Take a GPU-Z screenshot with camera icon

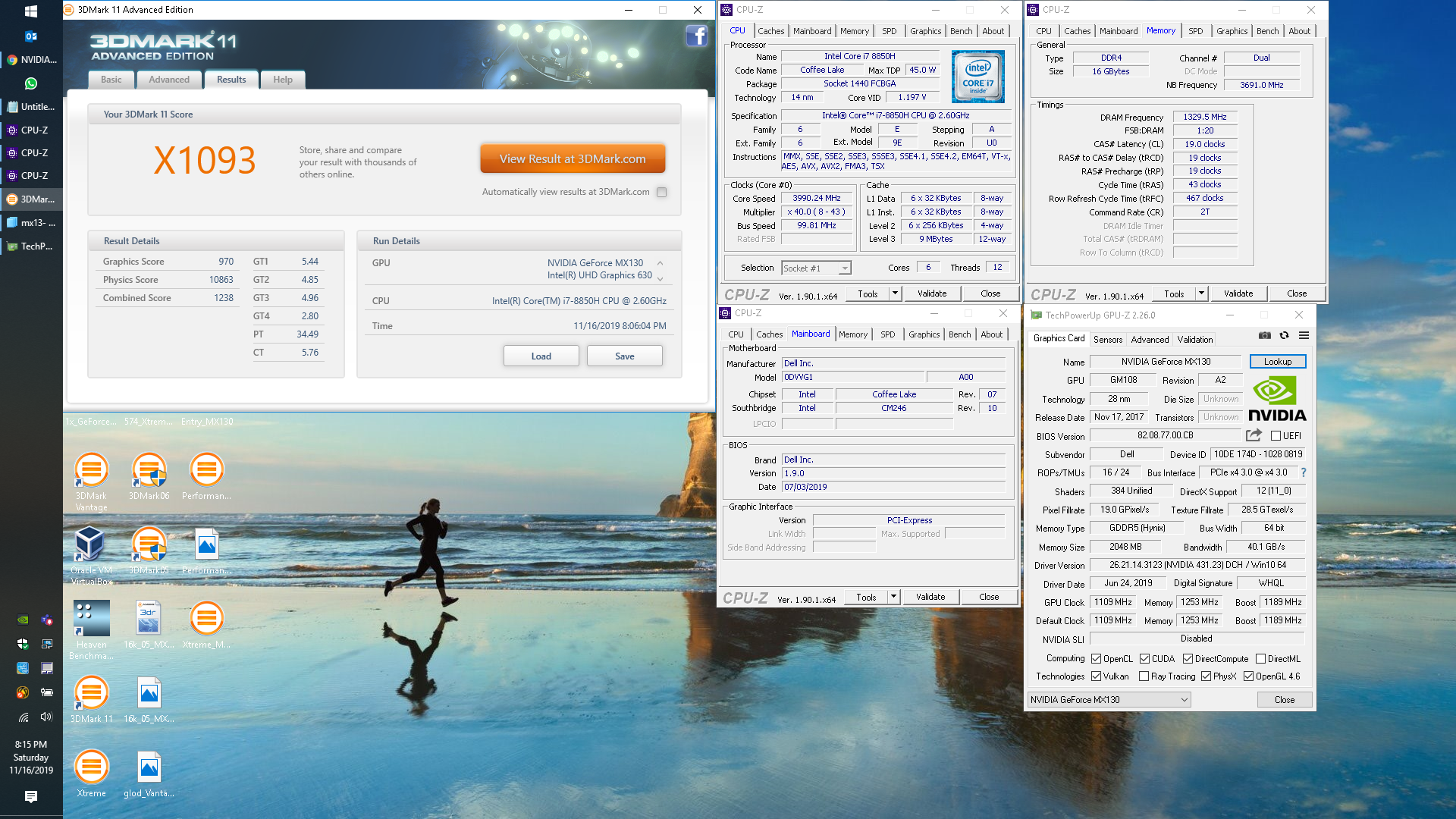[x=1265, y=335]
